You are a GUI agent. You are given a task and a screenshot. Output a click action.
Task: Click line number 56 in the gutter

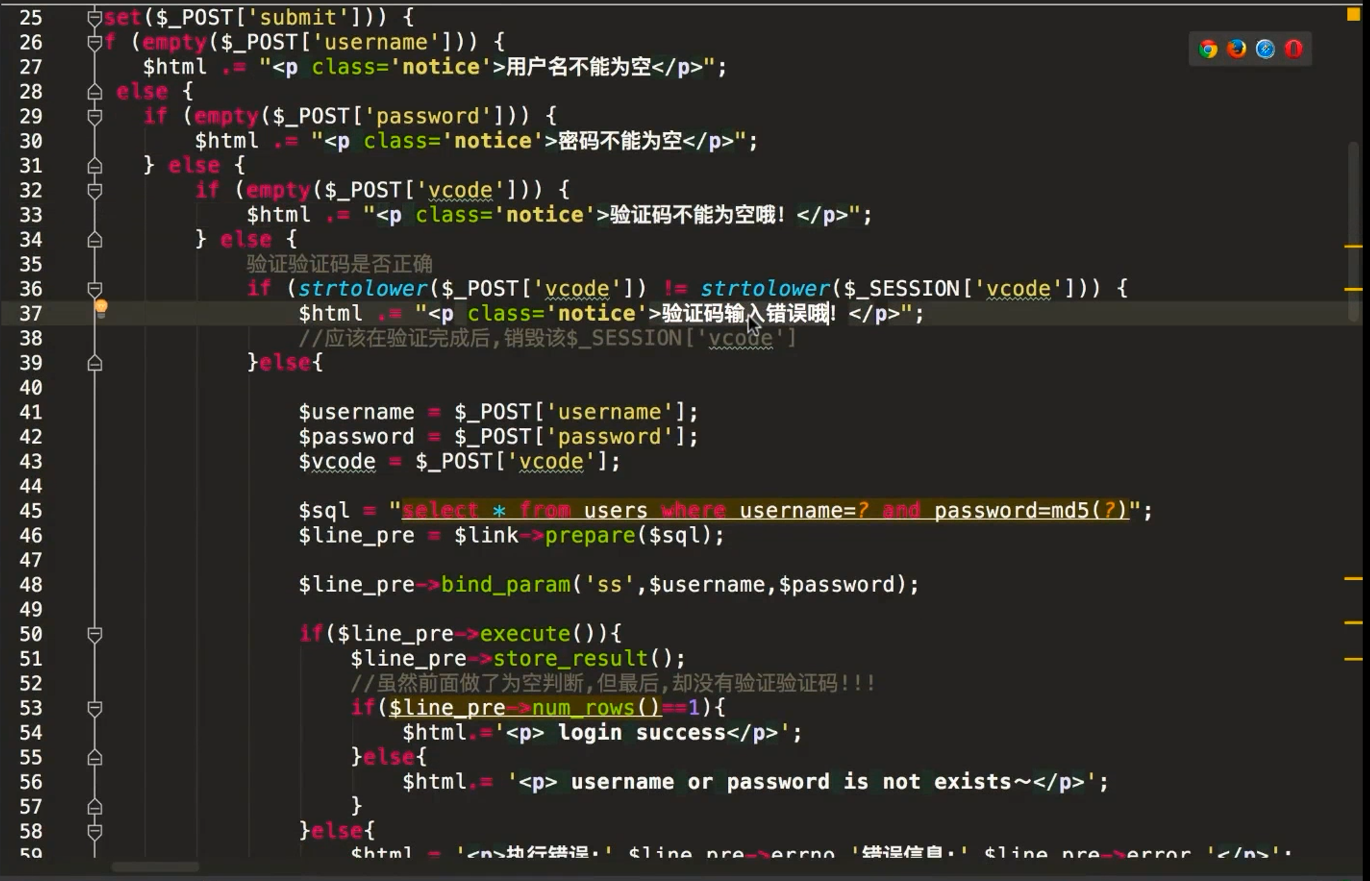(31, 782)
